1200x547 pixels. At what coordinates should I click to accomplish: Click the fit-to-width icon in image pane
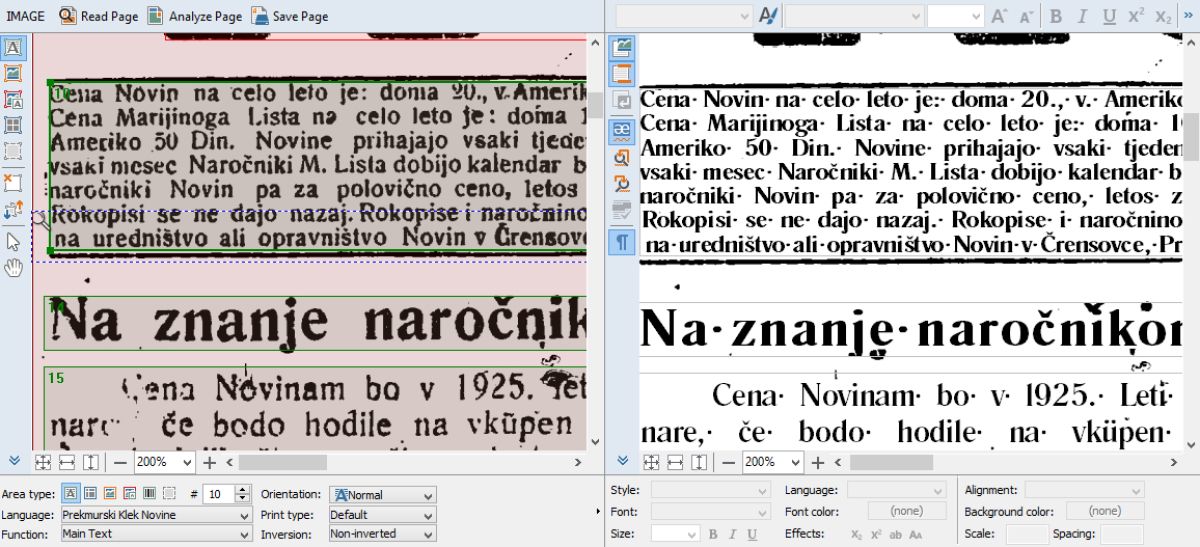(x=67, y=463)
